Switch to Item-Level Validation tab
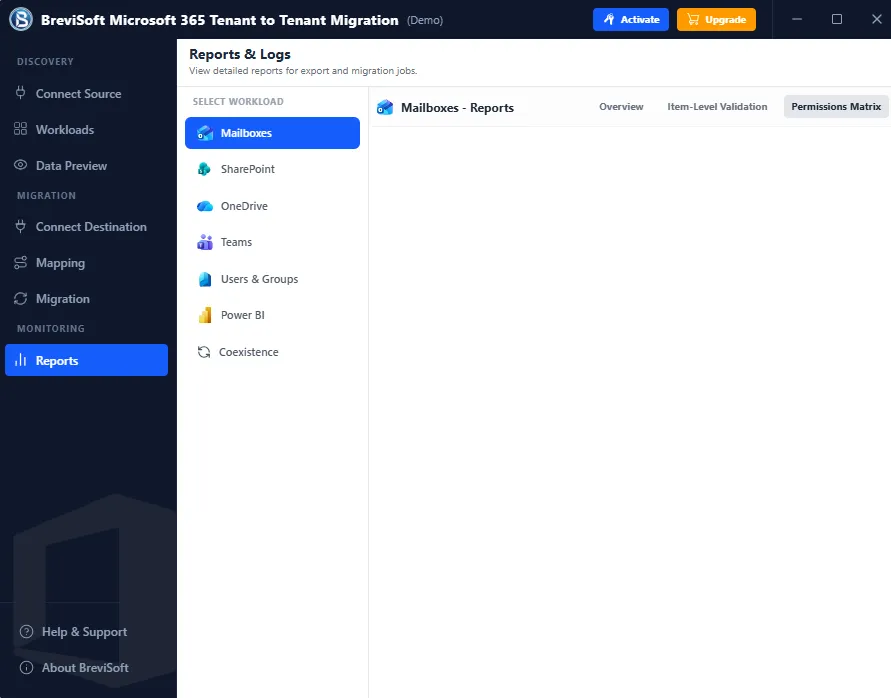 (717, 106)
